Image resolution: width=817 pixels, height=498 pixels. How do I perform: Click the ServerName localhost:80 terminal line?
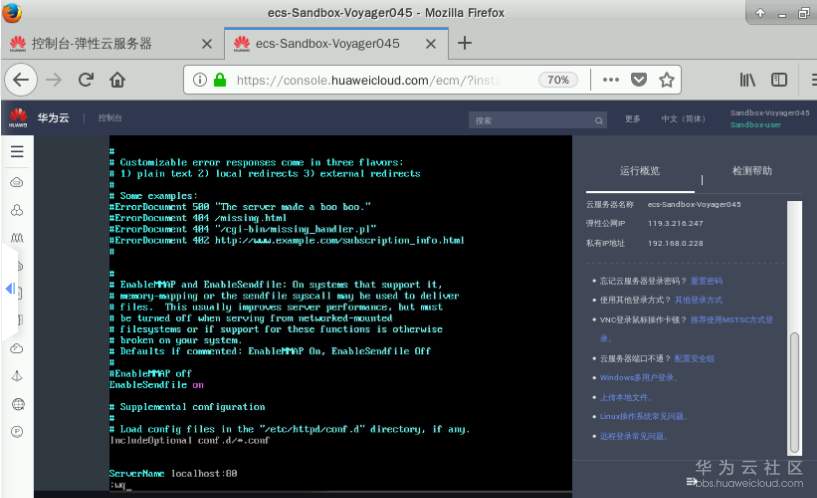[173, 474]
